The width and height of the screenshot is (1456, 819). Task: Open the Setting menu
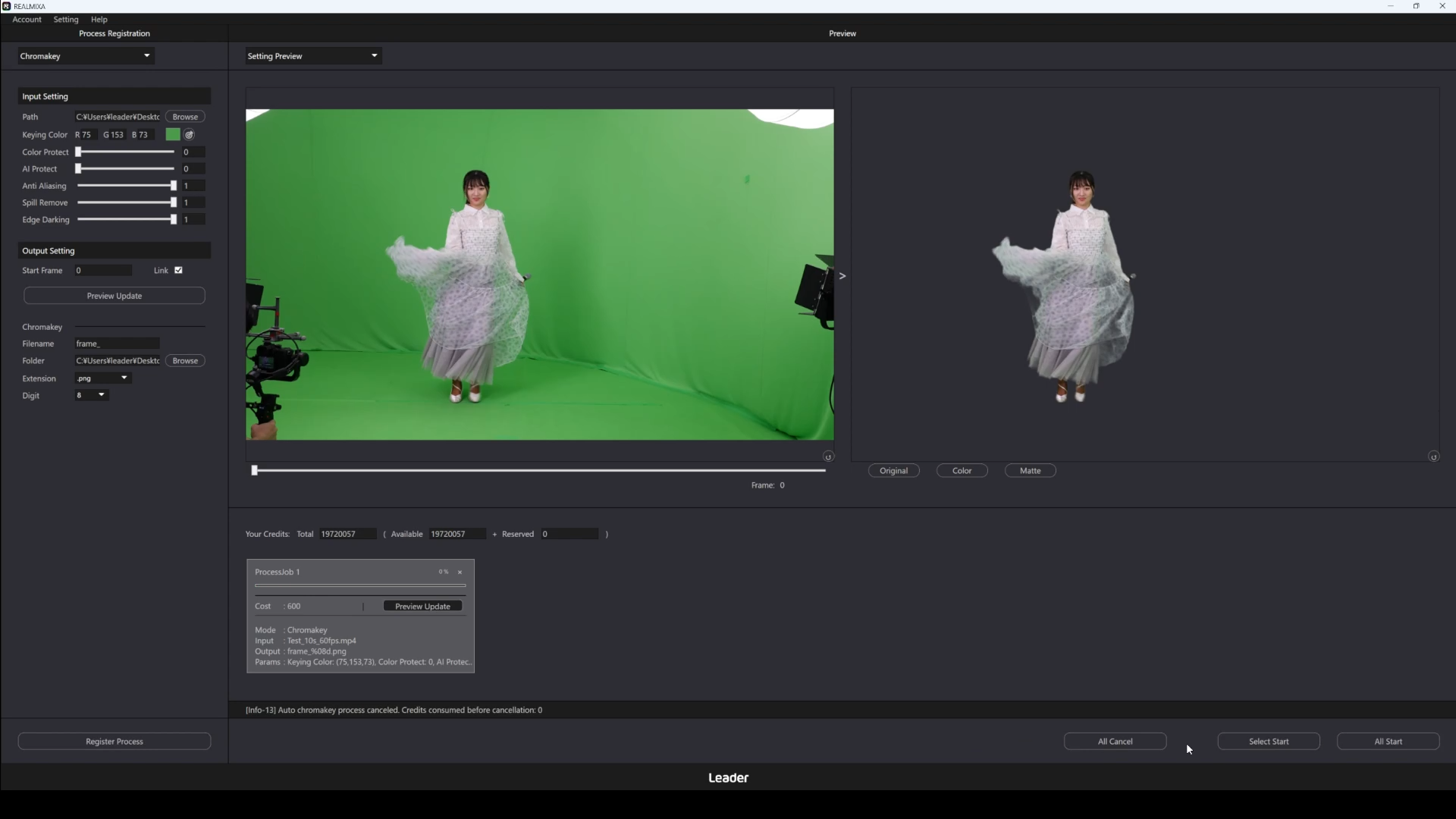(x=66, y=20)
